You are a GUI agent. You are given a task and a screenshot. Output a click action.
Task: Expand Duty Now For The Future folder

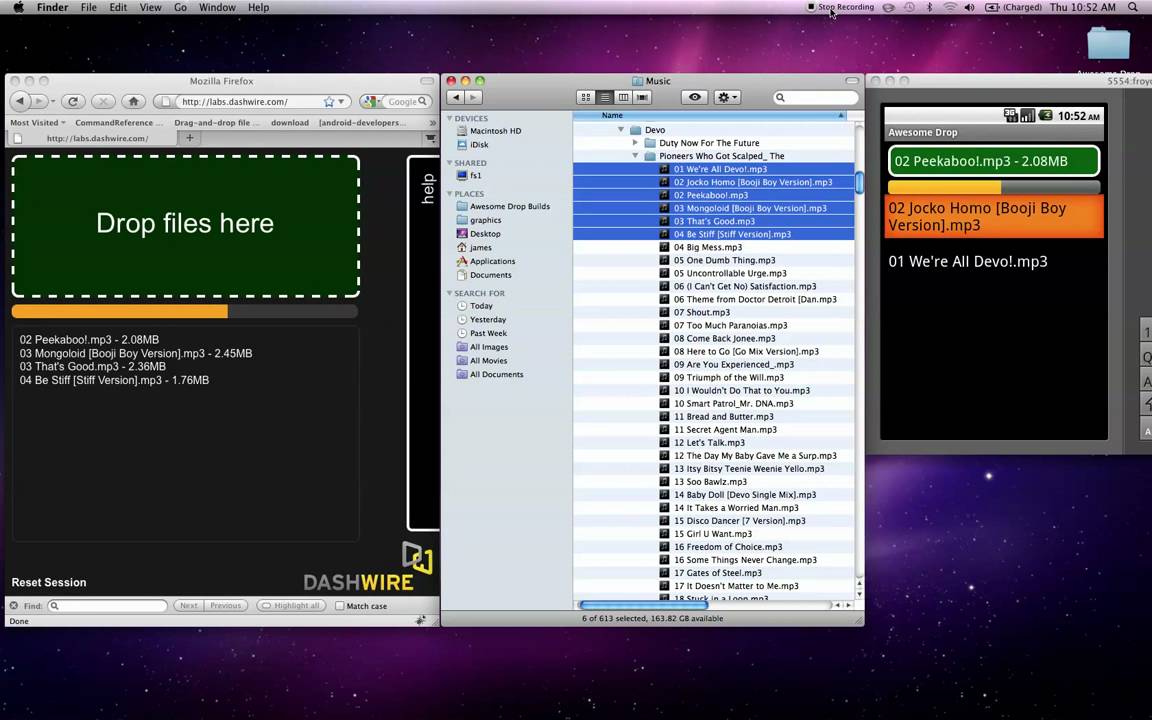636,143
